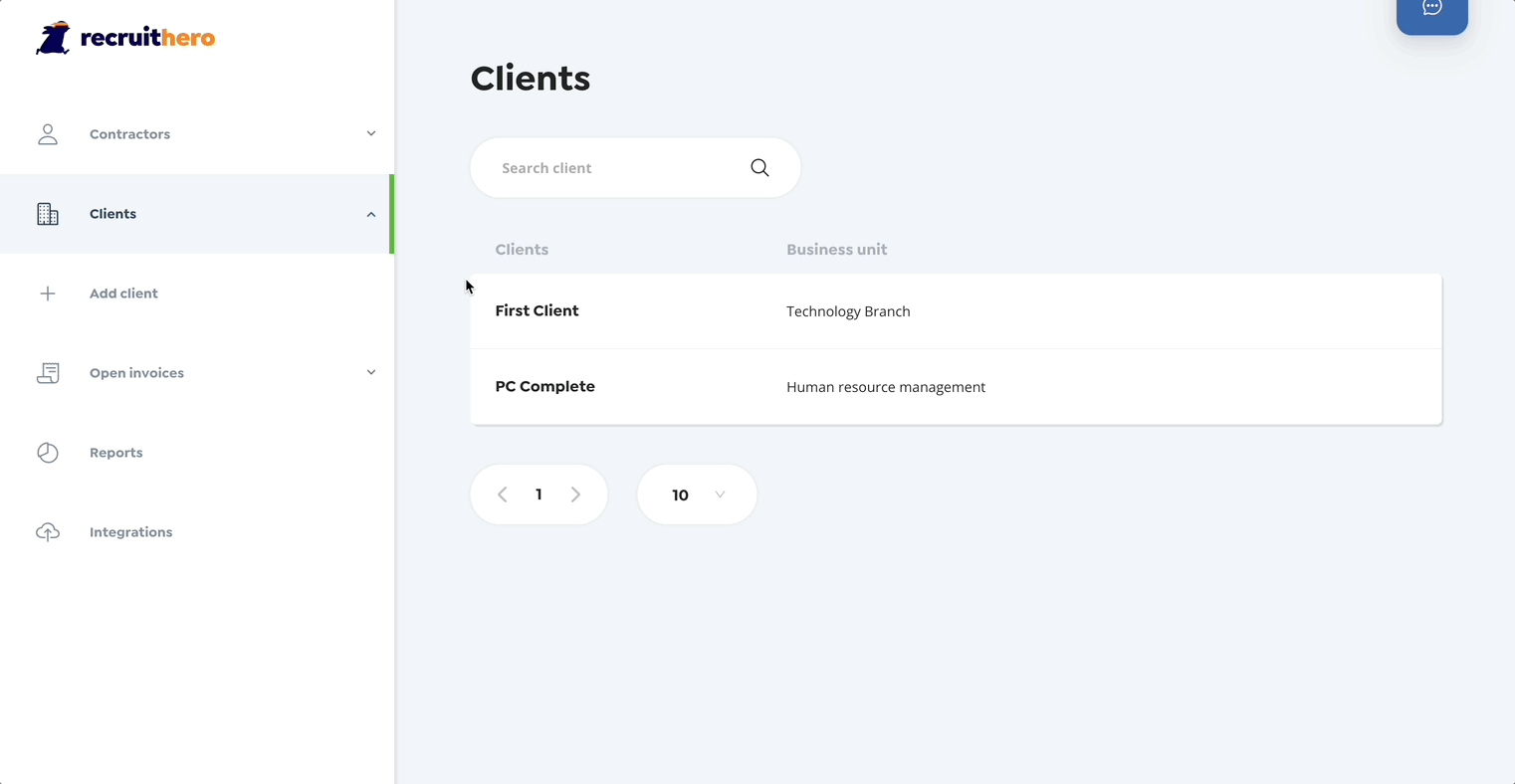Viewport: 1515px width, 784px height.
Task: Click the Integrations cloud upload icon
Action: tap(48, 532)
